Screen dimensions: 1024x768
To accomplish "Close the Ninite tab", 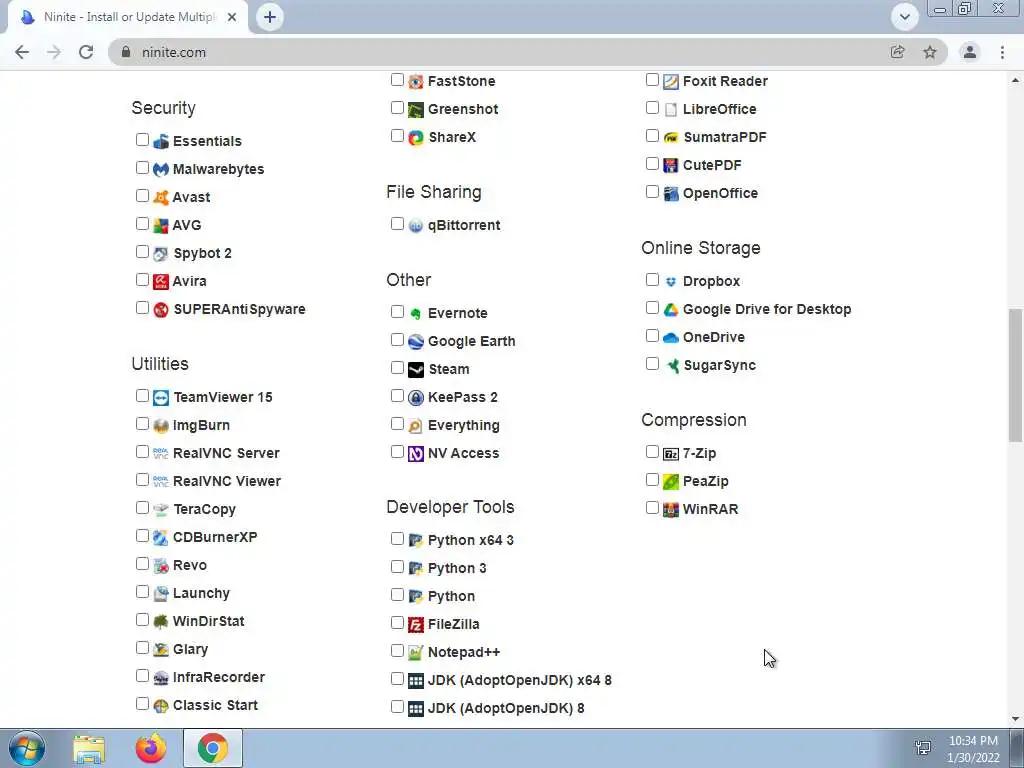I will pyautogui.click(x=232, y=18).
